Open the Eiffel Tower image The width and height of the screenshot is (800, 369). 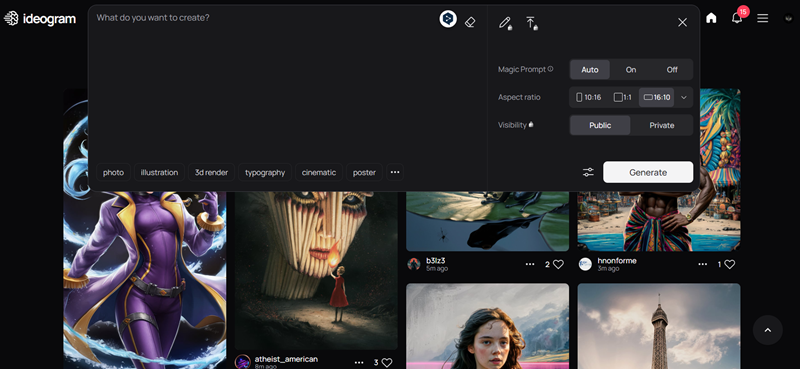click(x=659, y=326)
